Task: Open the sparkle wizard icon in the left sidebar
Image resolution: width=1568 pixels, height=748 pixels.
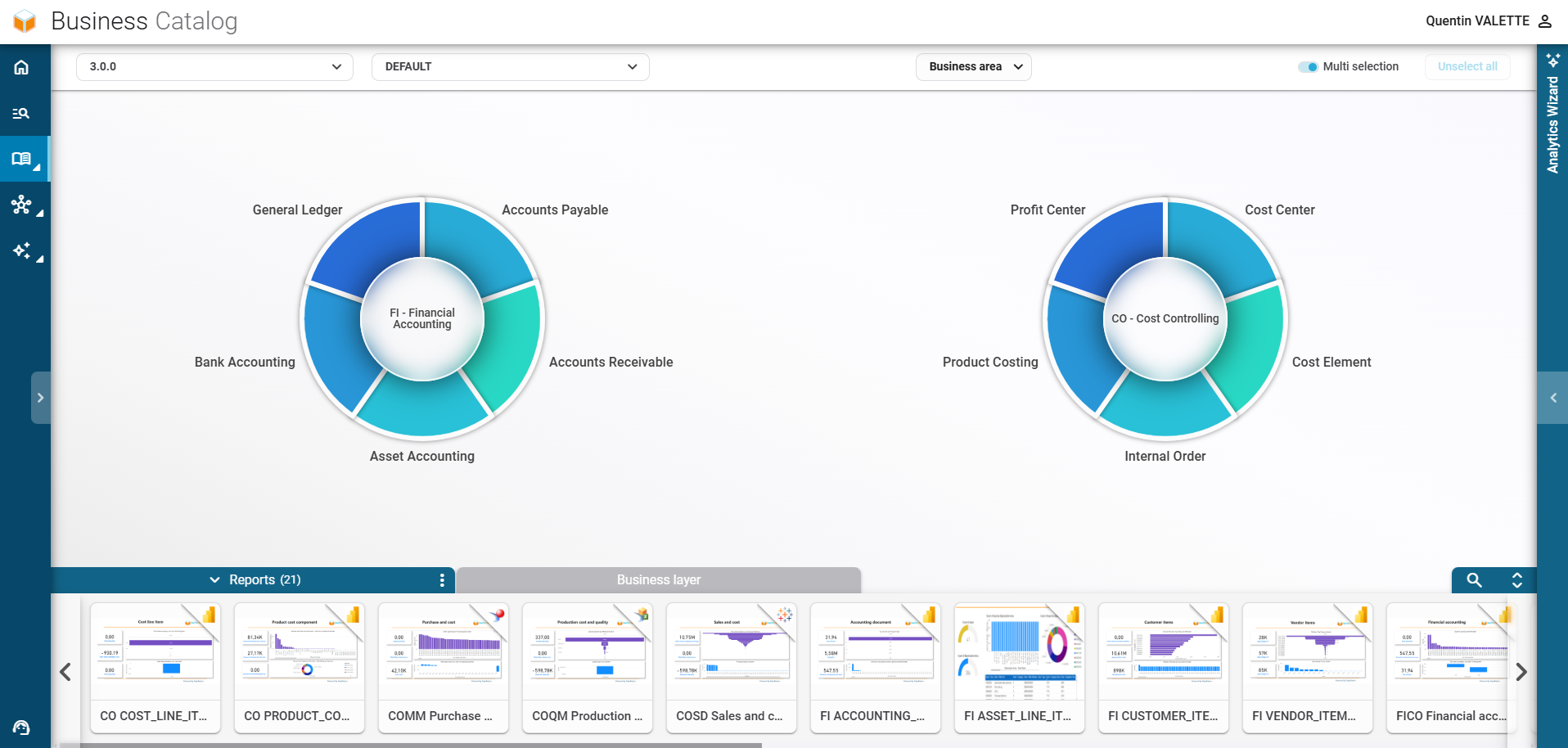Action: click(x=21, y=250)
